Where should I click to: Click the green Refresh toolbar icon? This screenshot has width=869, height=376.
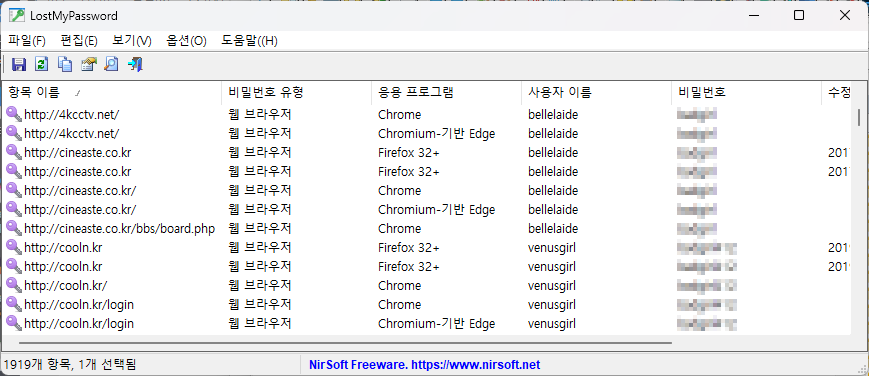click(x=42, y=64)
